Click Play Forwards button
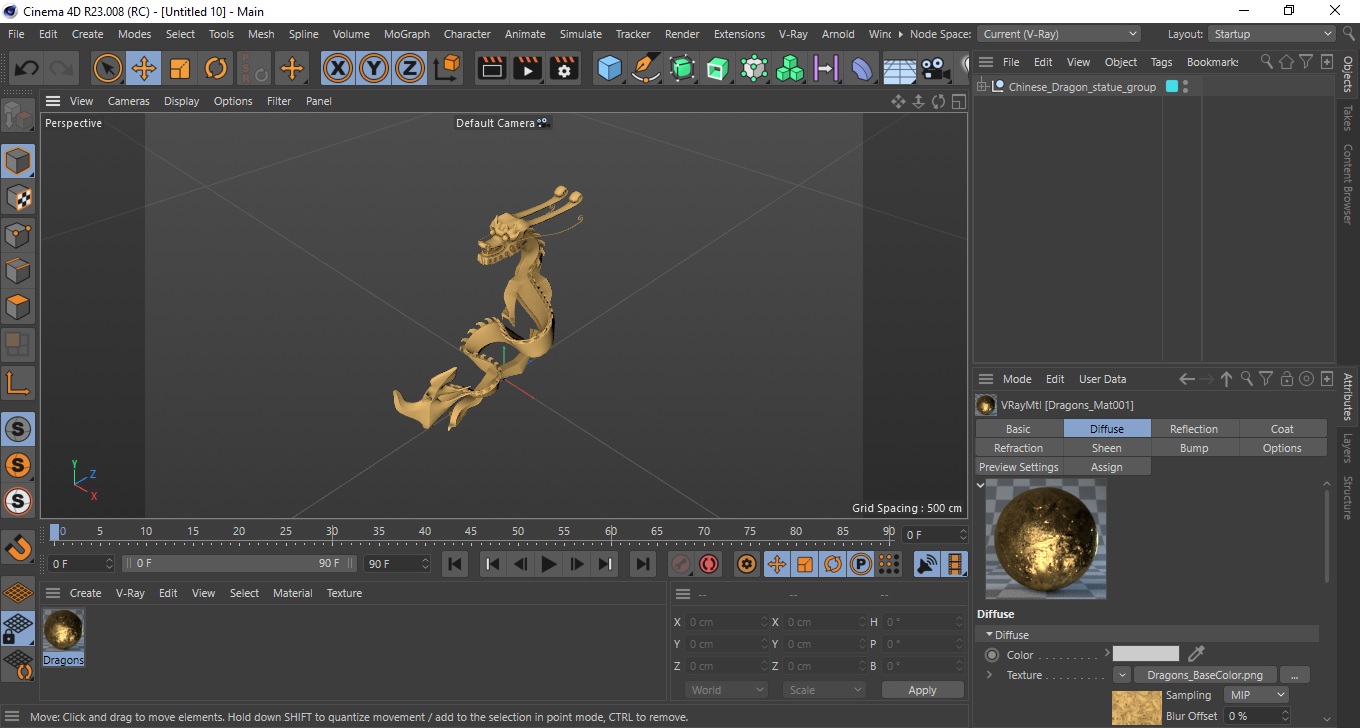The image size is (1360, 728). click(548, 564)
